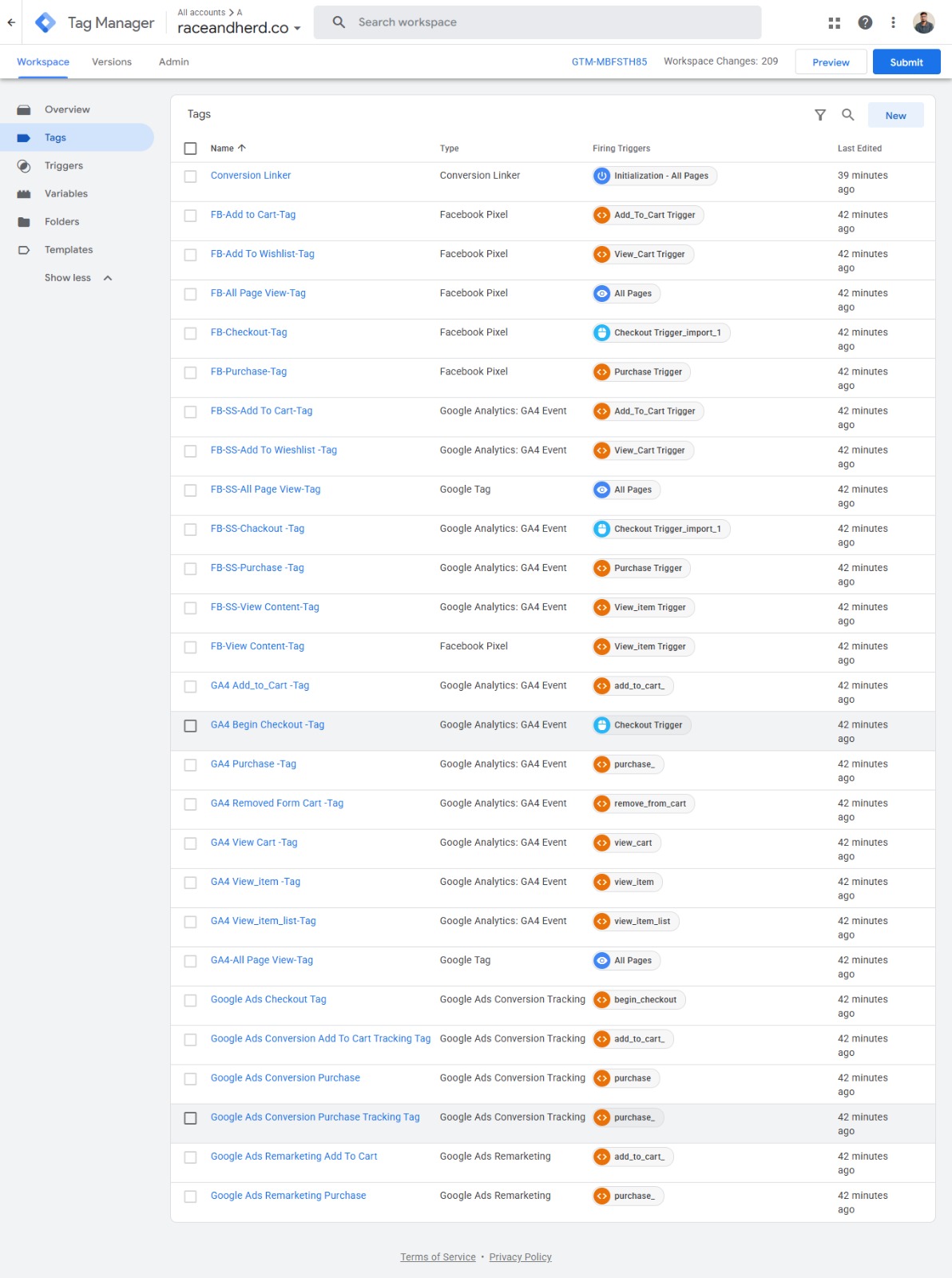Click into the Search workspace field
This screenshot has height=1278, width=952.
[x=537, y=22]
